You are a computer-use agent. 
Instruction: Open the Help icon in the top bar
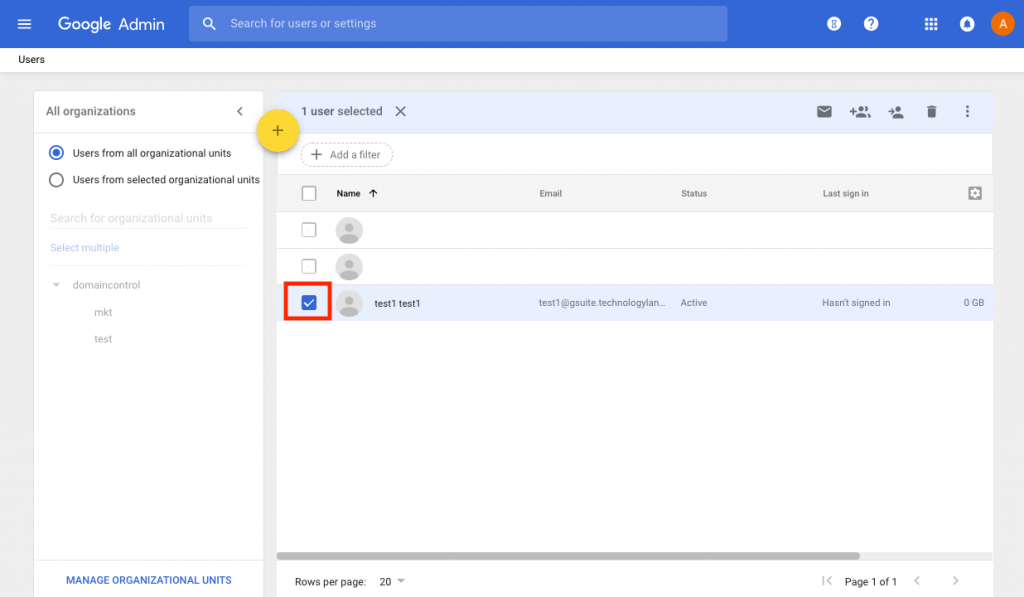pos(870,23)
